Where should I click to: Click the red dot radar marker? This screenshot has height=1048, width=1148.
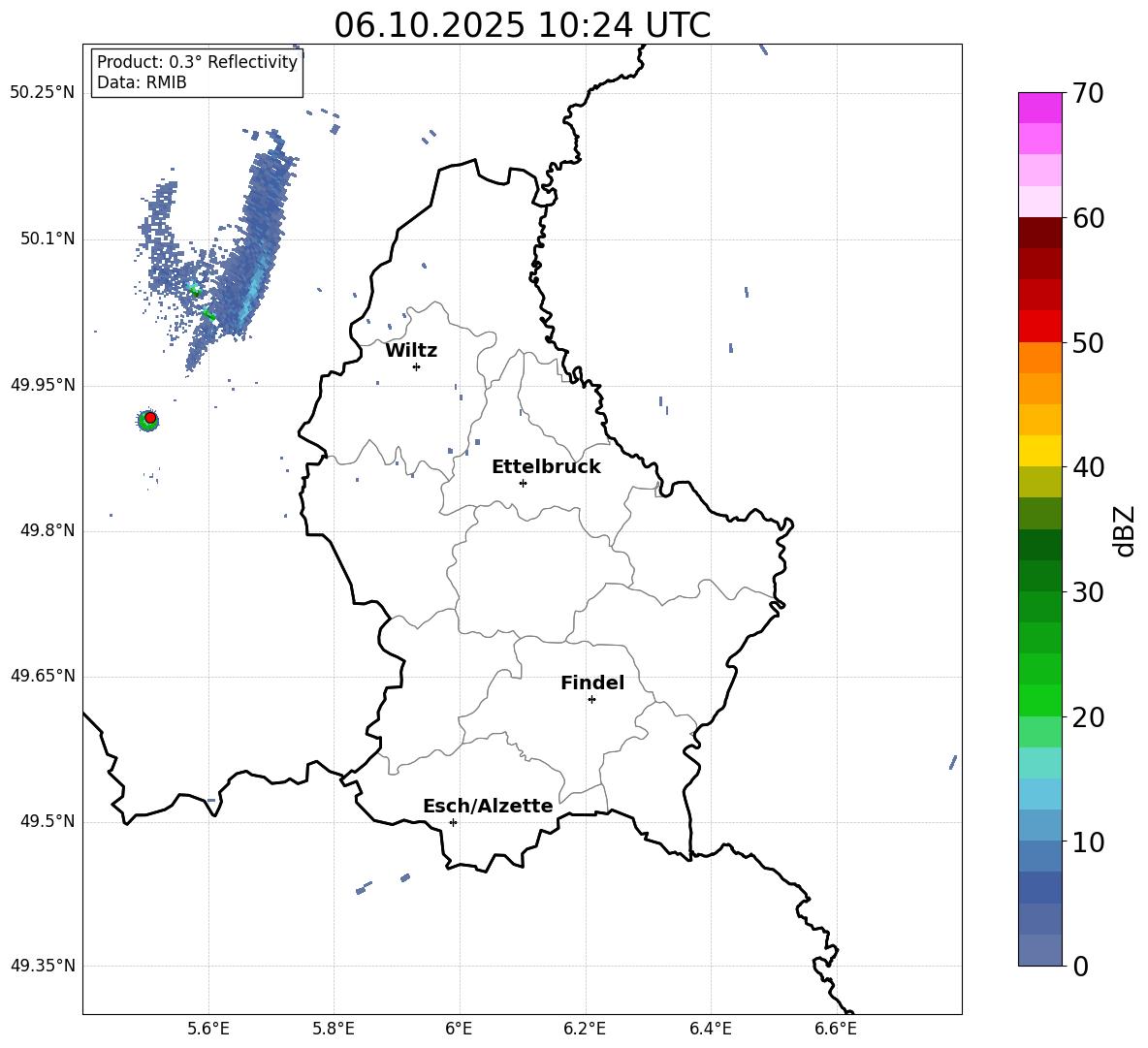150,417
